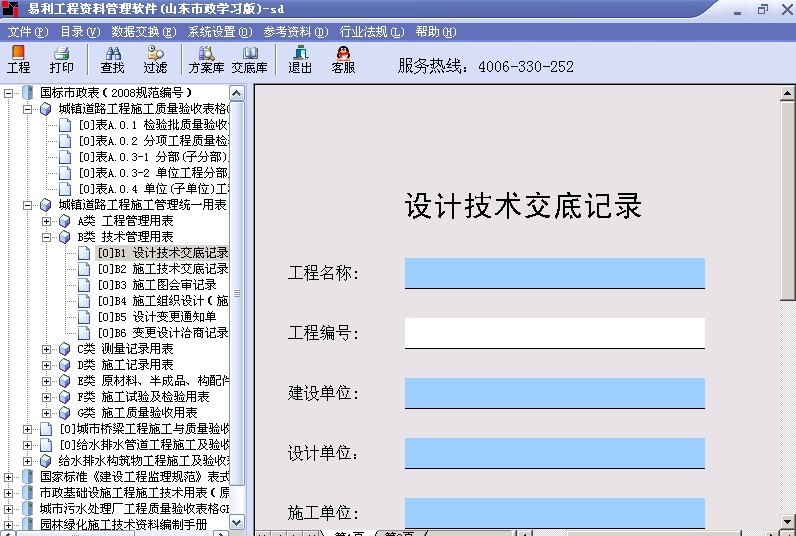Click the 工程 (Project) toolbar icon

(18, 59)
